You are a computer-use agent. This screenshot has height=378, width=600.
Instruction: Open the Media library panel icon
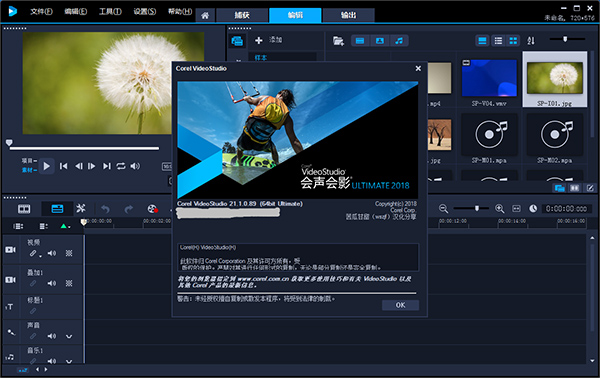(237, 41)
